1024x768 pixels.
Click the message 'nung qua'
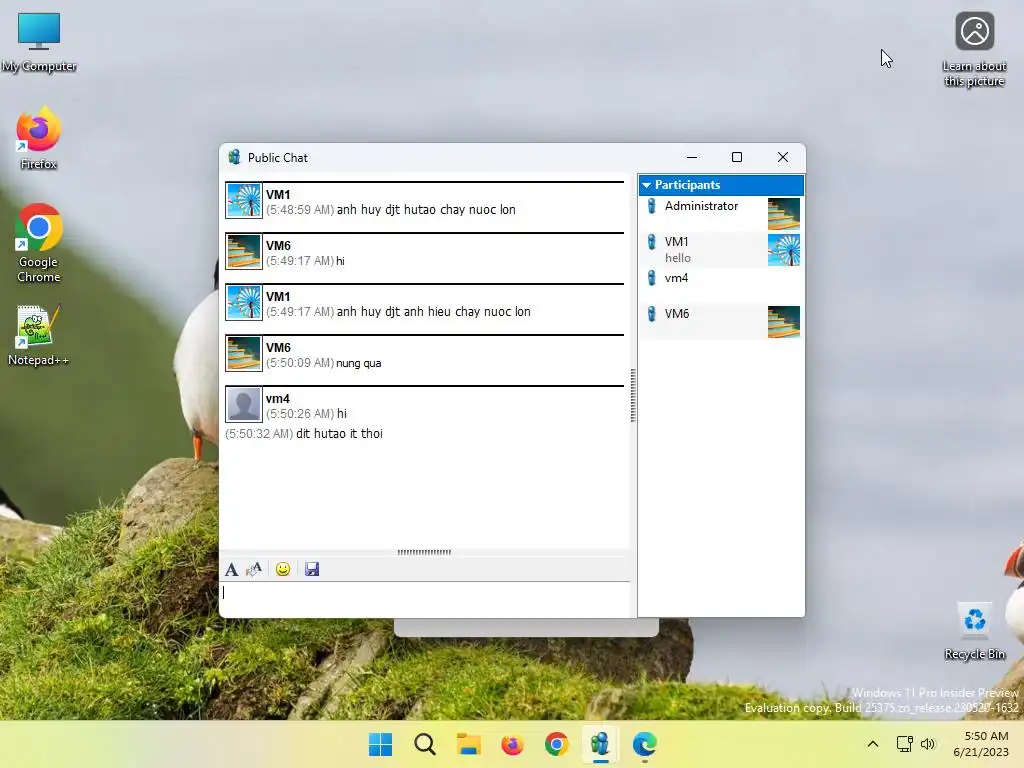coord(359,363)
